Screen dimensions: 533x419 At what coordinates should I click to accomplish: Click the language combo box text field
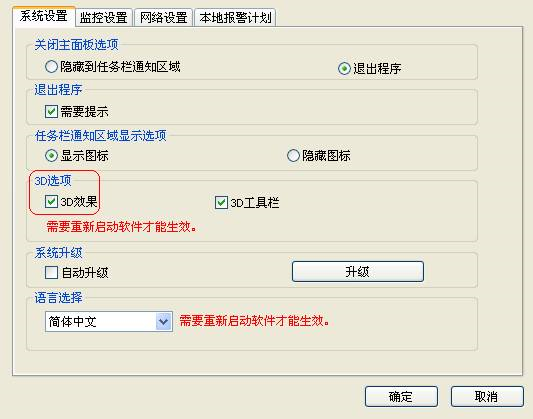point(101,321)
